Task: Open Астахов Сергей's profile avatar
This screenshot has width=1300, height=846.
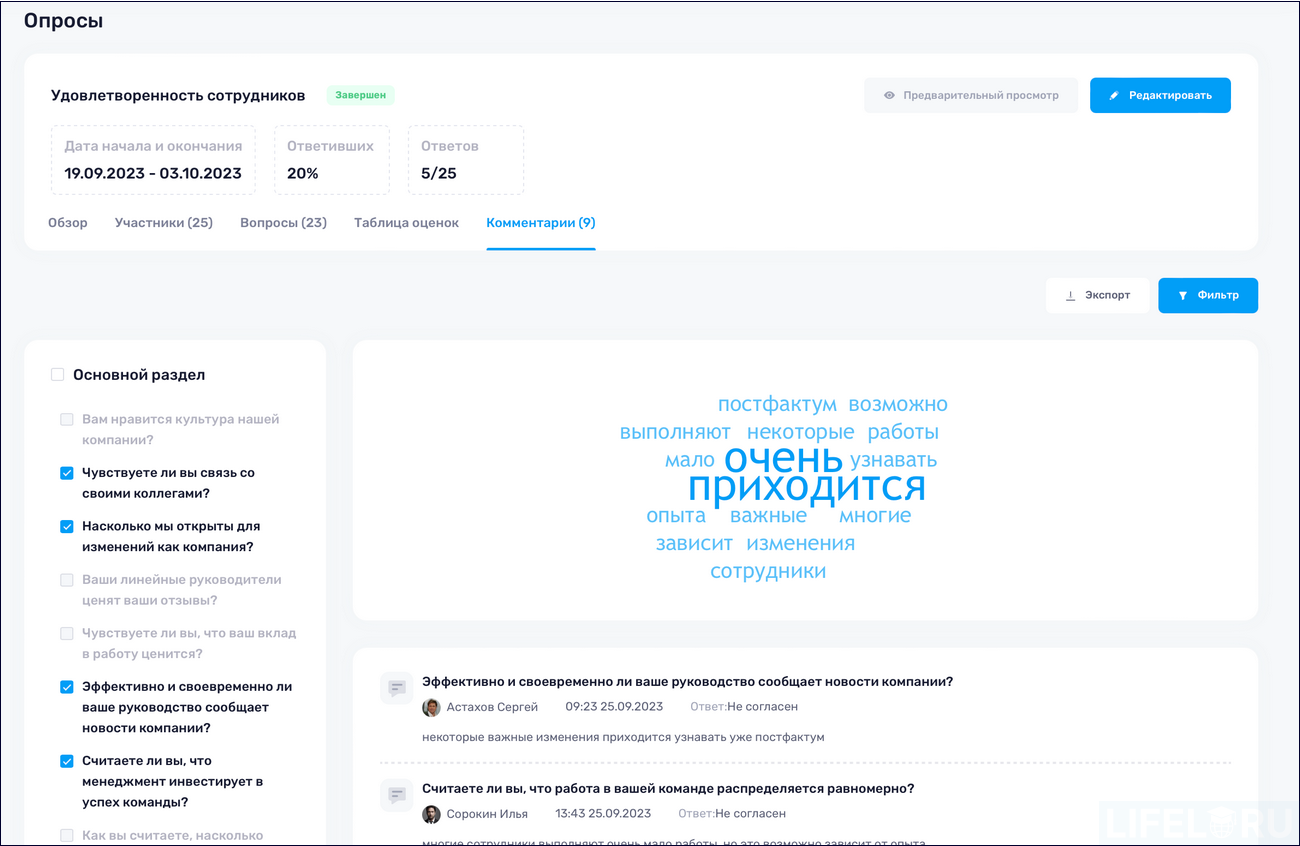Action: point(431,707)
